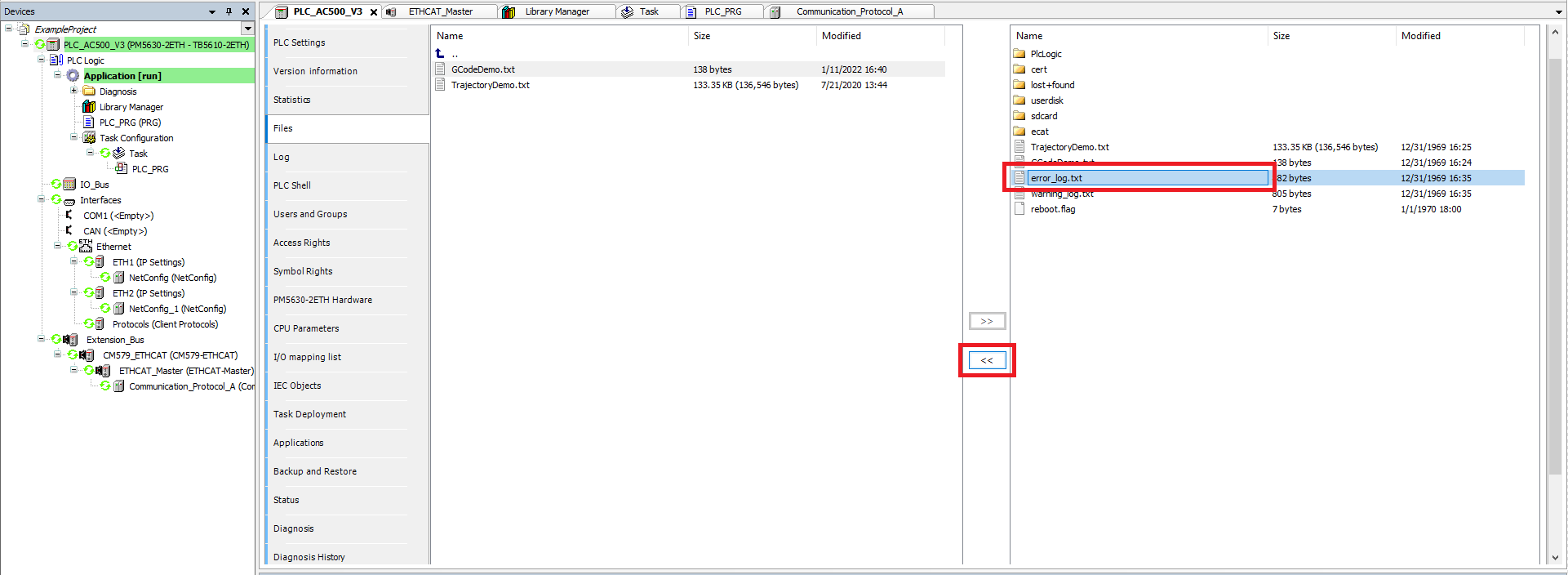The width and height of the screenshot is (1568, 575).
Task: Click the scroll-down arrow of right scrollbar
Action: [1554, 558]
